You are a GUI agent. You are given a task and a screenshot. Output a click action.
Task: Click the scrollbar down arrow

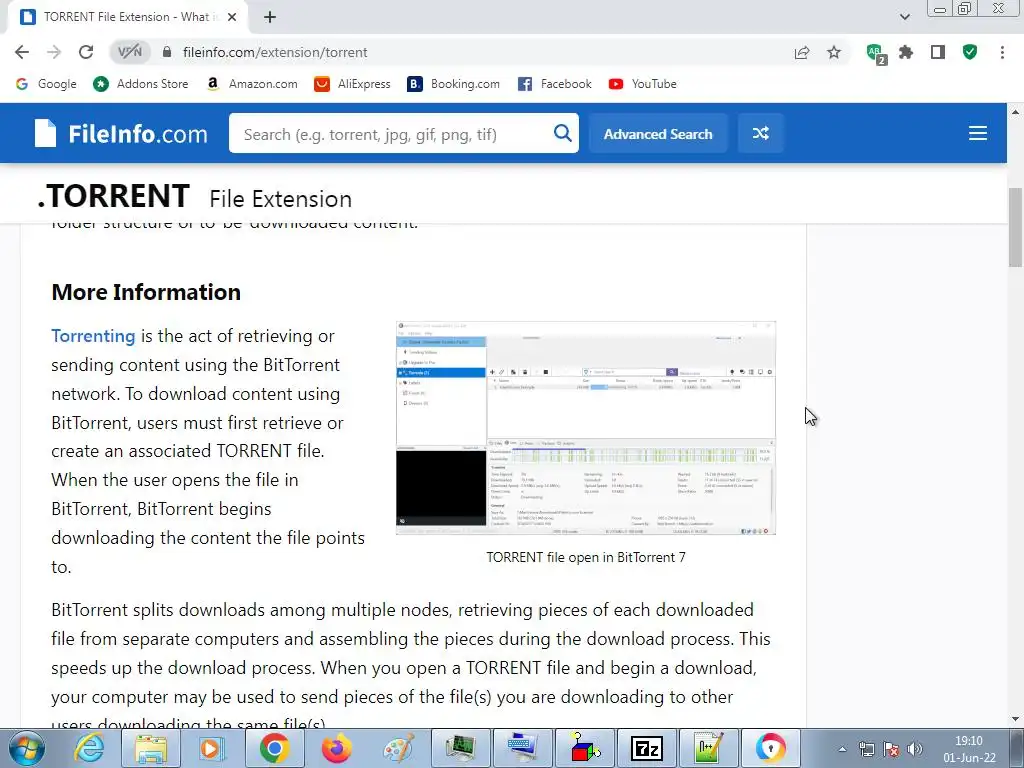pyautogui.click(x=1015, y=719)
